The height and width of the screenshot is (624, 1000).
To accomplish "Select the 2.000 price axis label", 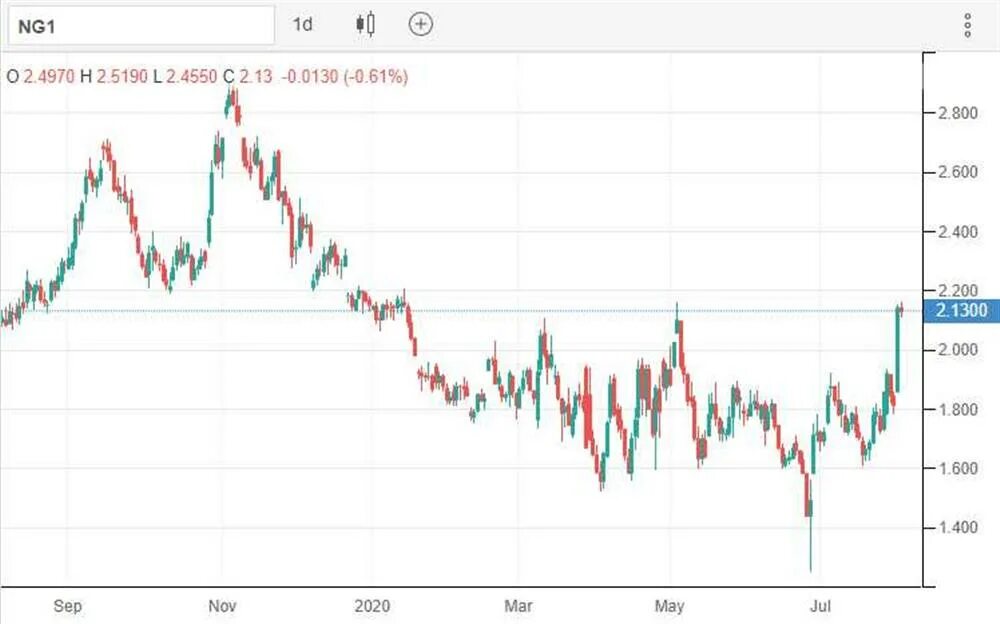I will pos(957,350).
